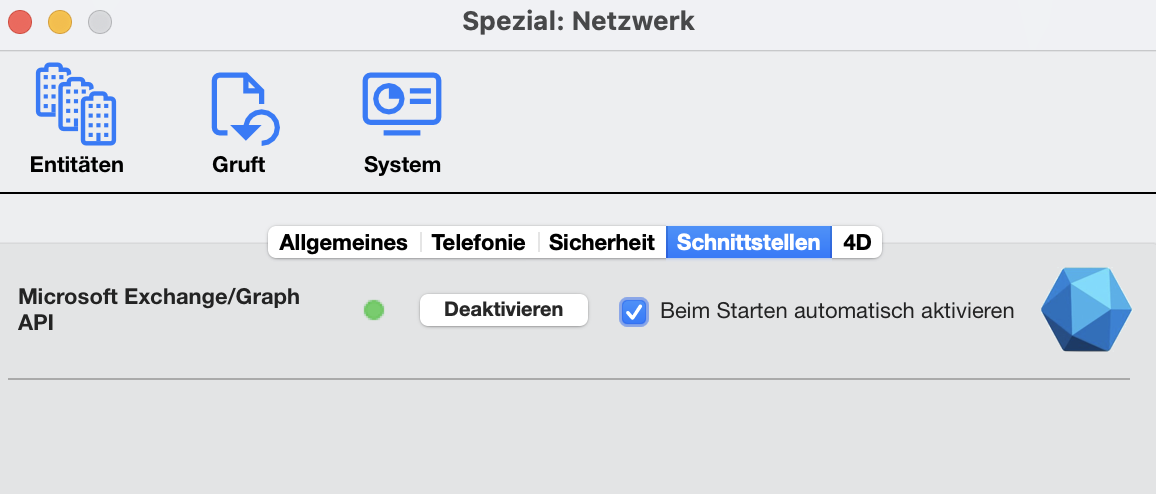Select the Schnittstellen tab
The height and width of the screenshot is (494, 1156).
[748, 243]
